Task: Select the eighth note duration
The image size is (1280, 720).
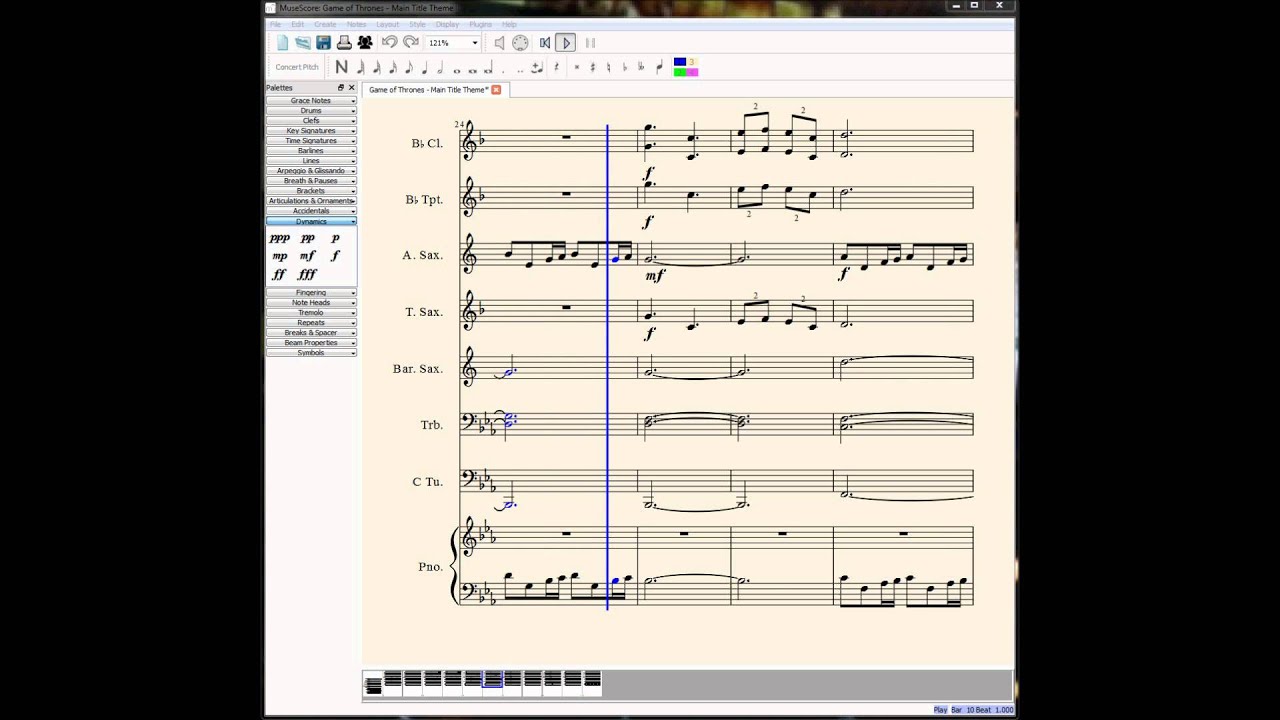Action: tap(408, 68)
